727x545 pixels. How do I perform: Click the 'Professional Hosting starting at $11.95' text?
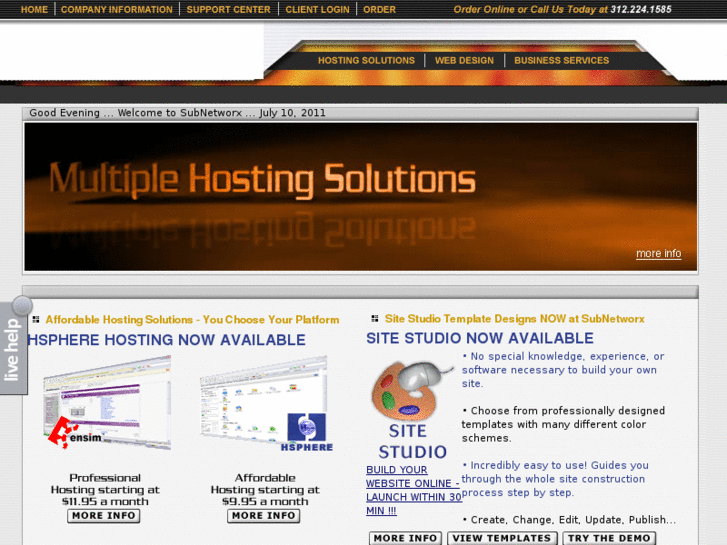pyautogui.click(x=105, y=490)
